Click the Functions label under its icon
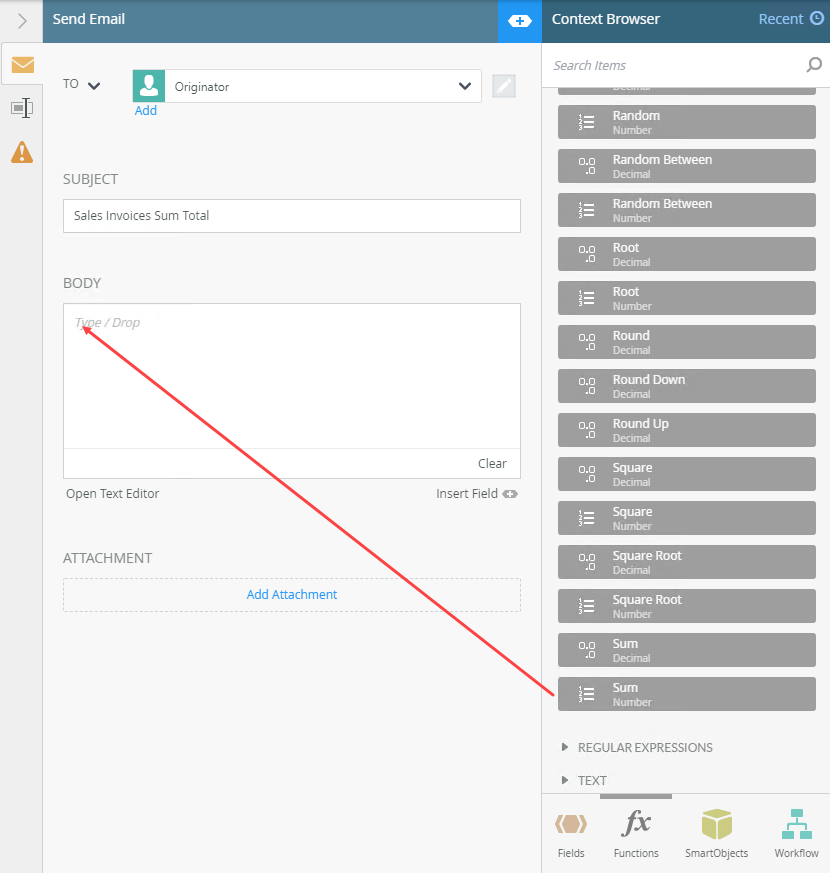The image size is (830, 873). (636, 853)
